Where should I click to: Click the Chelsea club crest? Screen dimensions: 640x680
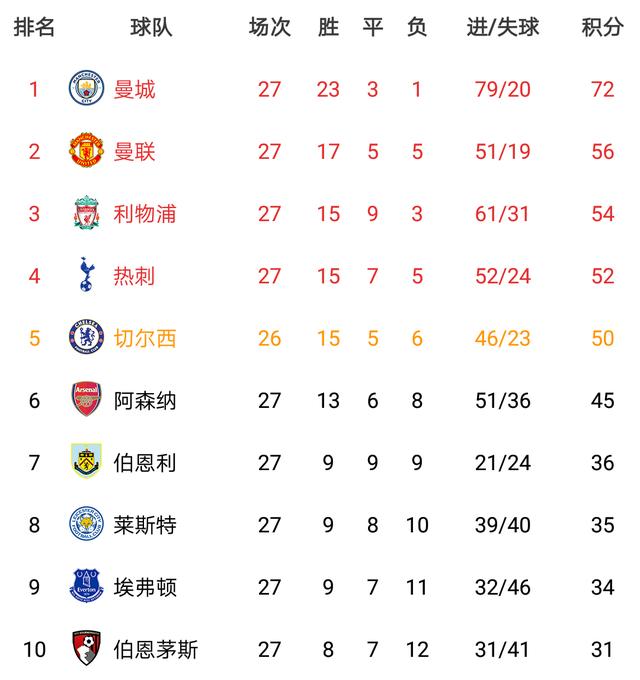point(85,337)
